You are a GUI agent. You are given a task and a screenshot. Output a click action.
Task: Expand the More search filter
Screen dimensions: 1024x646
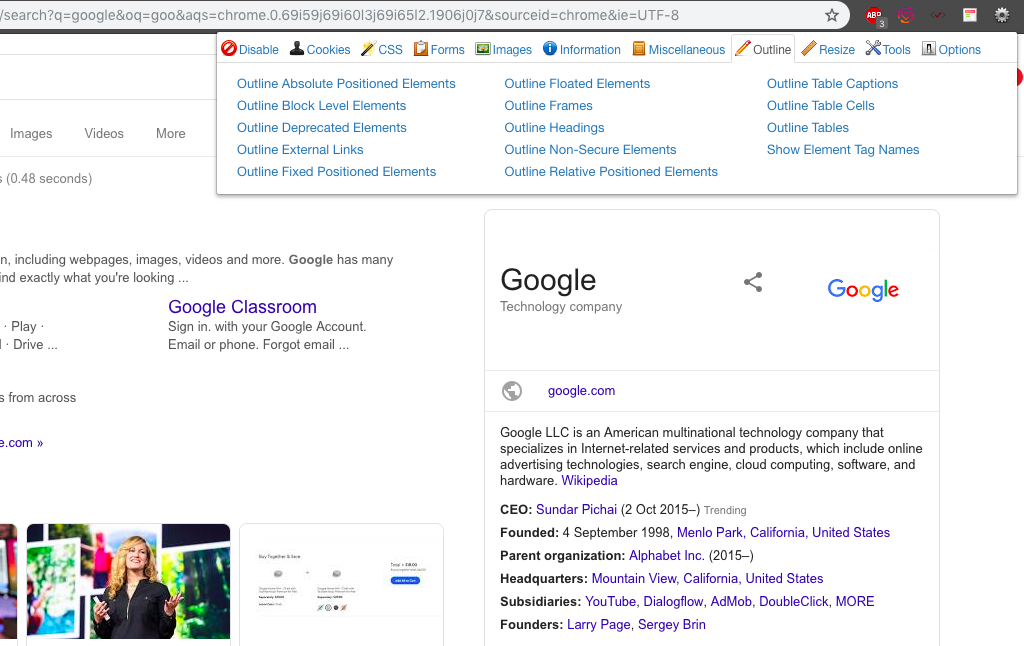(x=170, y=133)
